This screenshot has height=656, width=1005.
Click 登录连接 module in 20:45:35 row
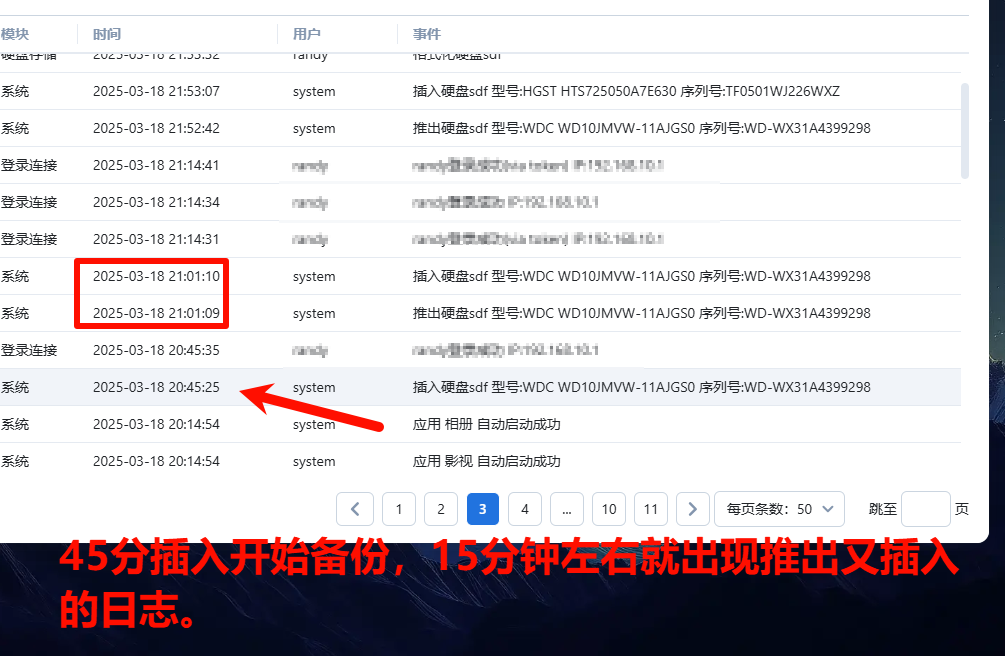[29, 350]
